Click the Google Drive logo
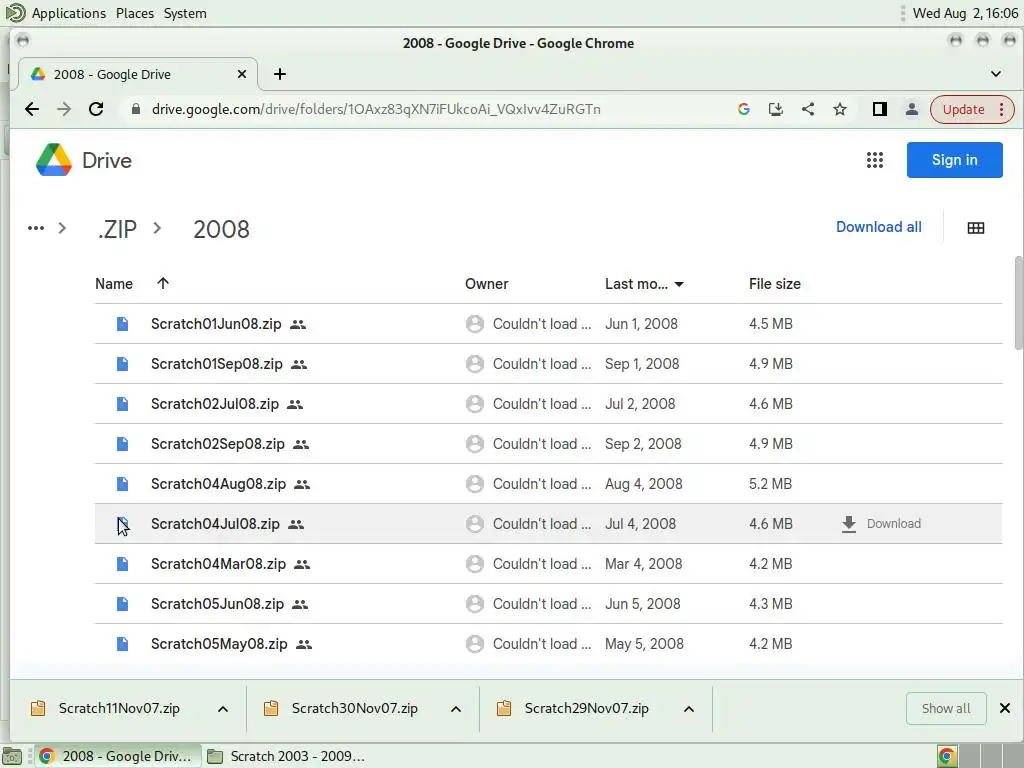 pos(84,160)
